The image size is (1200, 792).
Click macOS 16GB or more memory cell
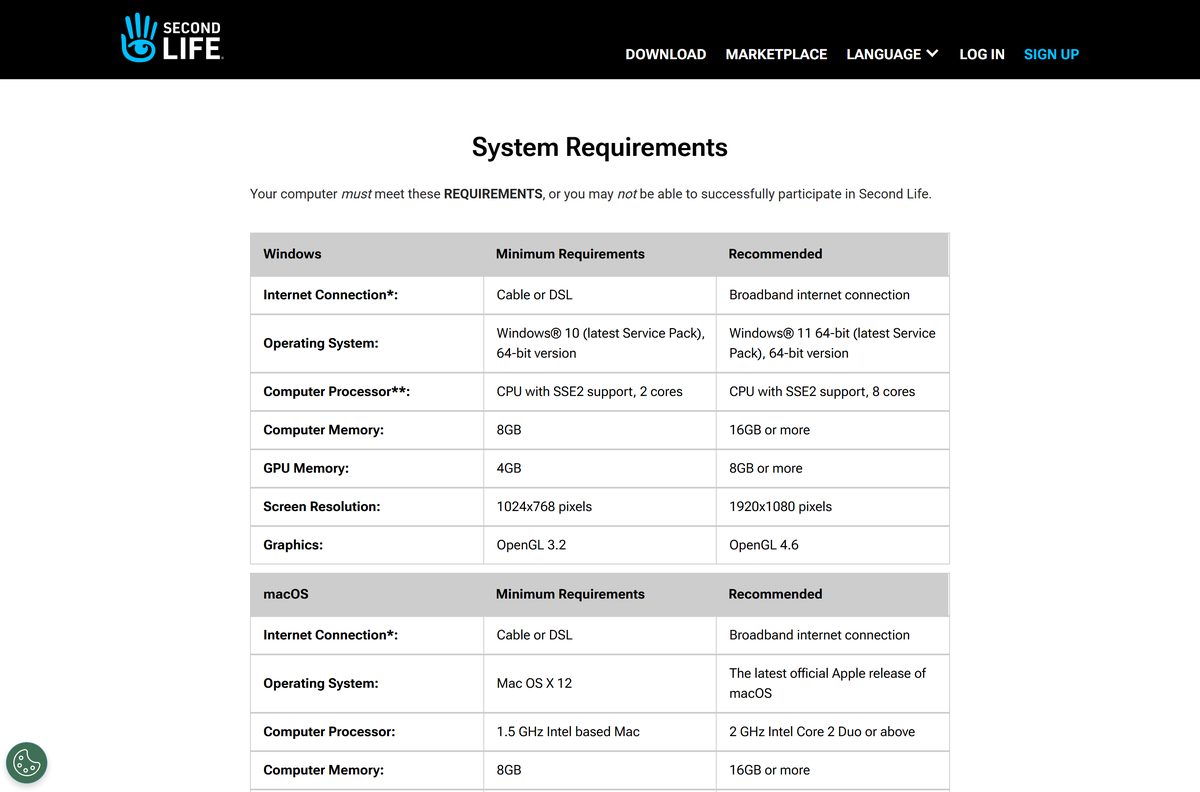click(832, 770)
